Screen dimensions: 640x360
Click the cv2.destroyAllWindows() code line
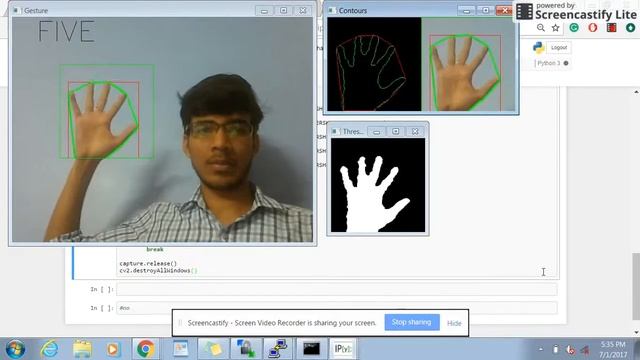click(158, 270)
